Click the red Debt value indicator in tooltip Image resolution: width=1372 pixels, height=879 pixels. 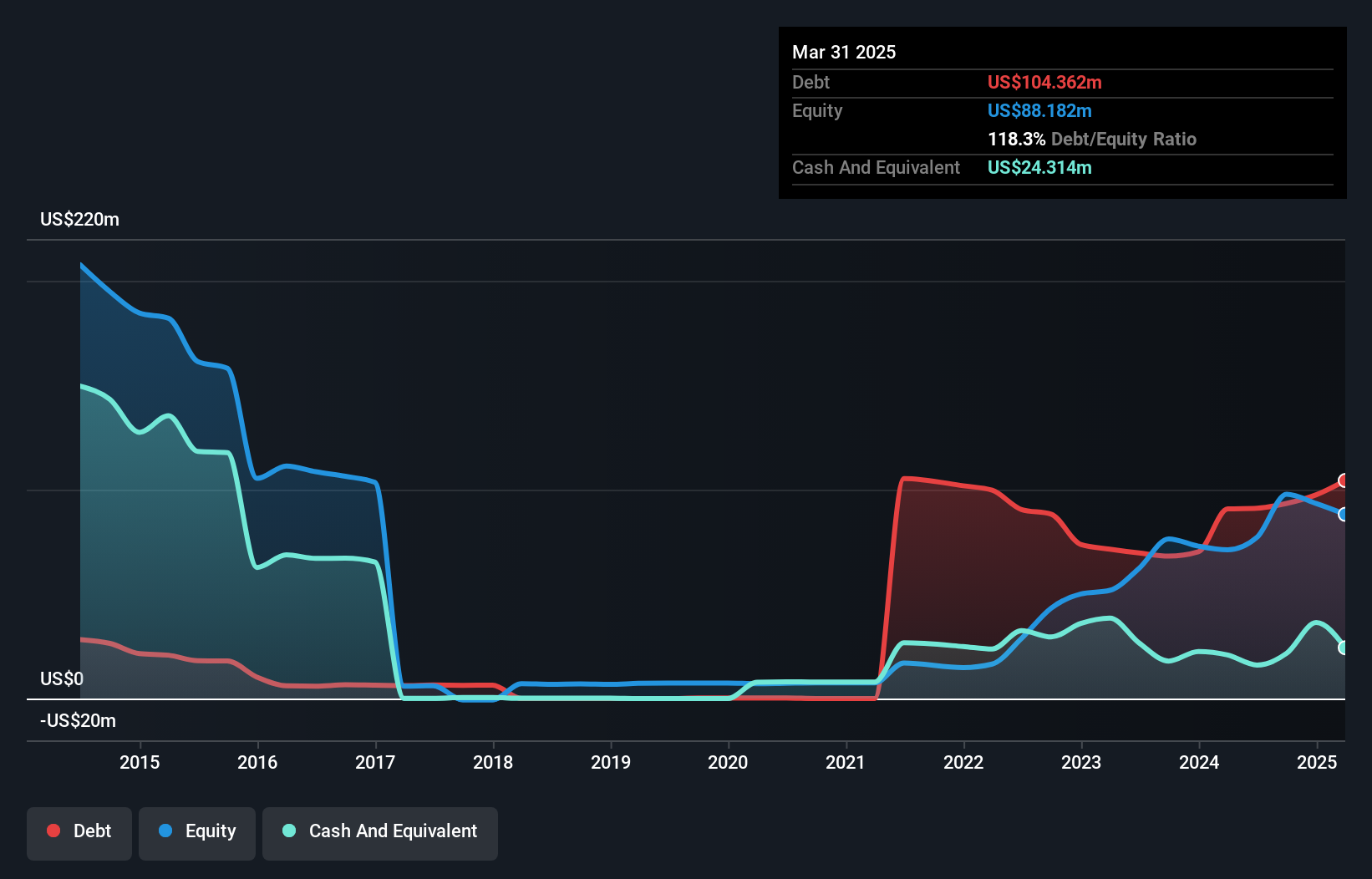click(x=1044, y=83)
